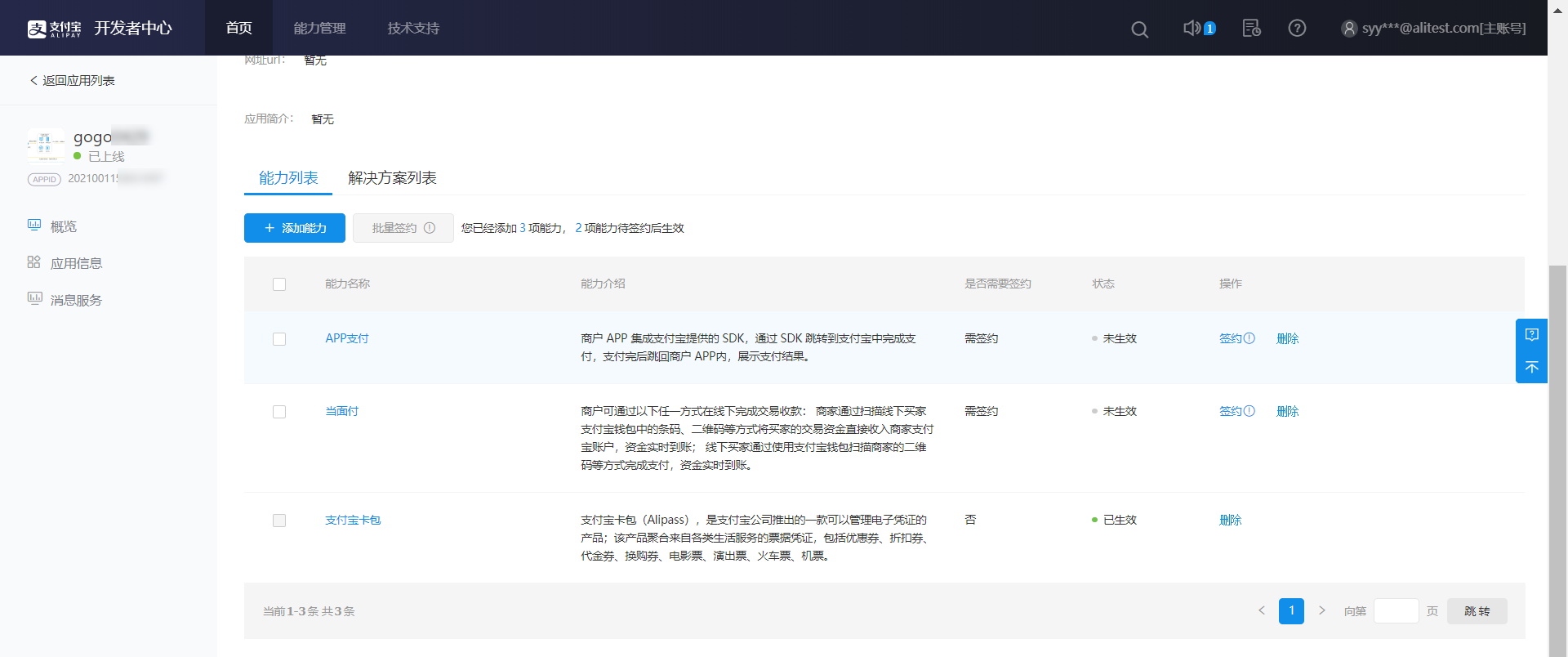Image resolution: width=1568 pixels, height=657 pixels.
Task: Click the page number input field
Action: tap(1396, 610)
